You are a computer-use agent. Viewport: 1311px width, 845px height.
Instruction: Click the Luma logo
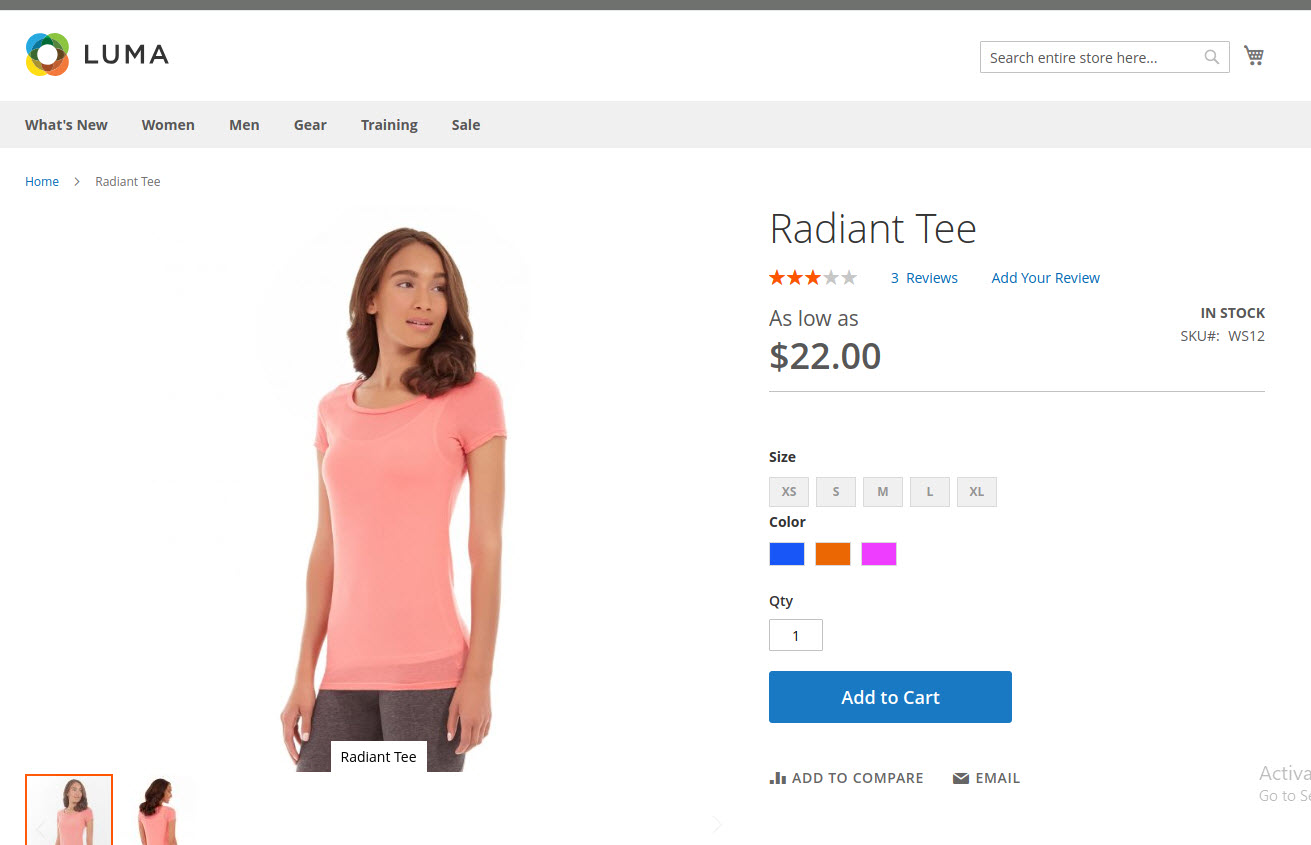pyautogui.click(x=95, y=53)
